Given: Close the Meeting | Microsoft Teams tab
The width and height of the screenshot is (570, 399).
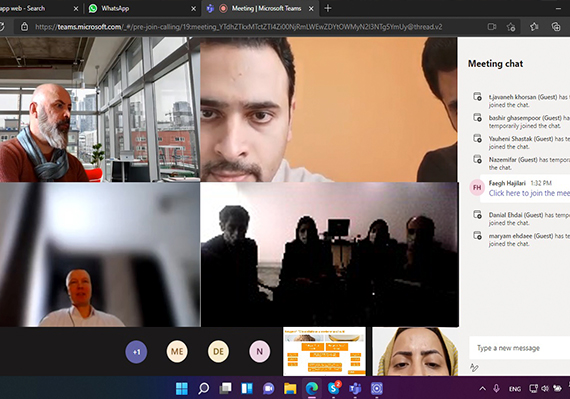Looking at the screenshot, I should (x=311, y=9).
